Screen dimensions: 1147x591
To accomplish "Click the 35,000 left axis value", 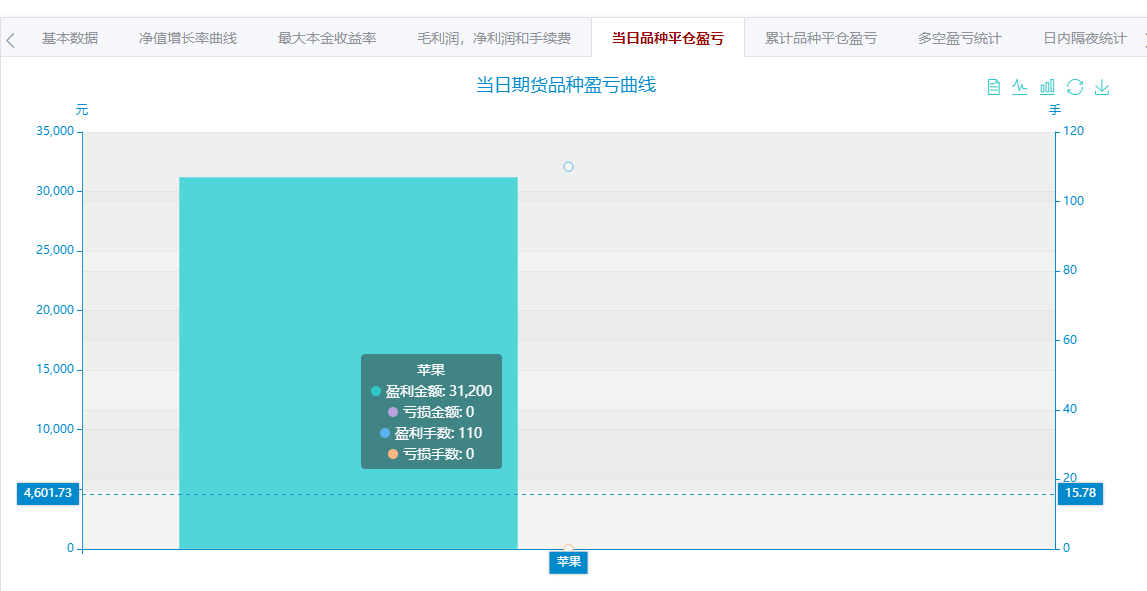I will [55, 132].
